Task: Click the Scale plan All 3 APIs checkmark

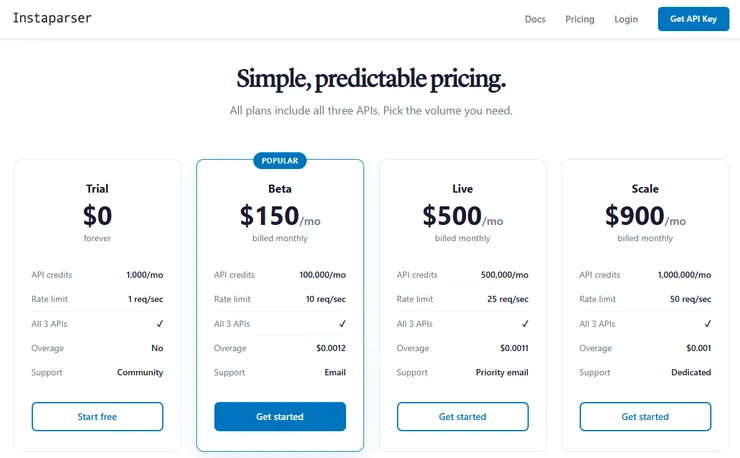Action: tap(707, 324)
